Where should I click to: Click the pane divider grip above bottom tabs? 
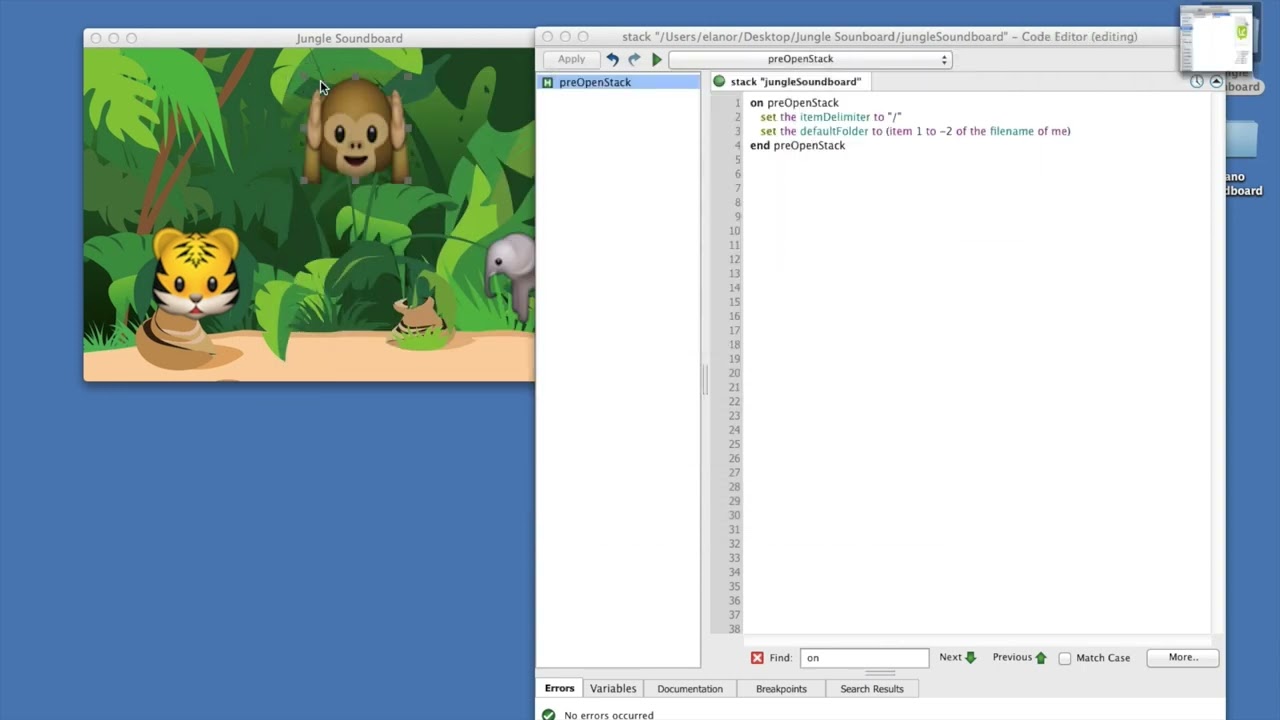880,673
